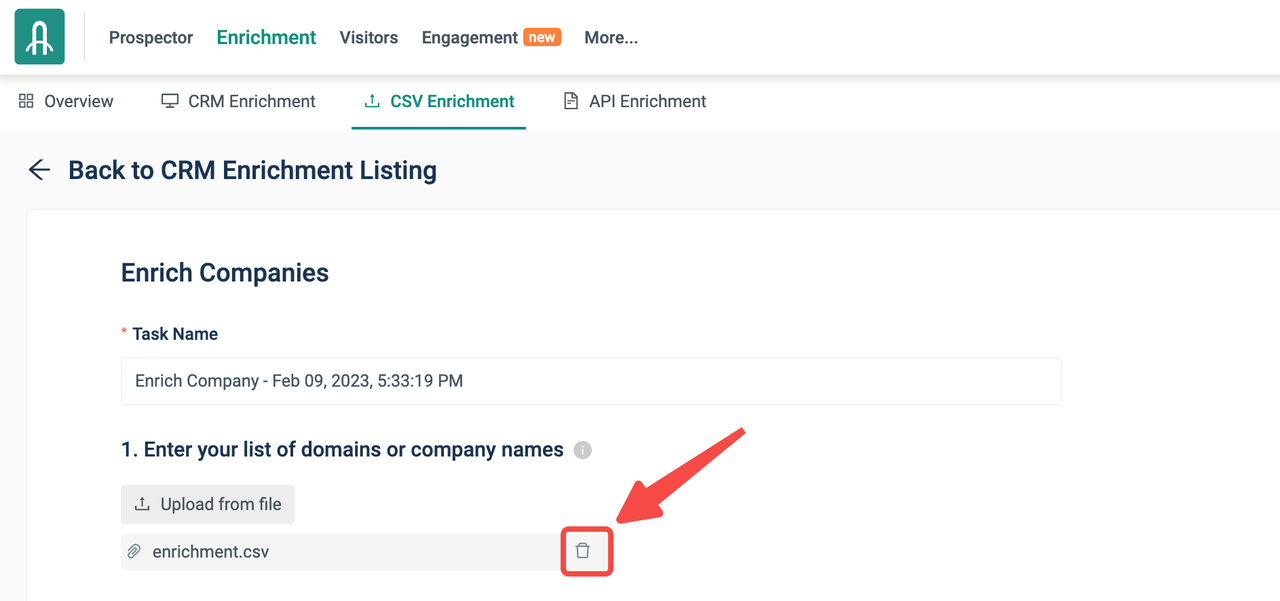The image size is (1280, 601).
Task: Click the CSV Enrichment upload icon
Action: coord(372,101)
